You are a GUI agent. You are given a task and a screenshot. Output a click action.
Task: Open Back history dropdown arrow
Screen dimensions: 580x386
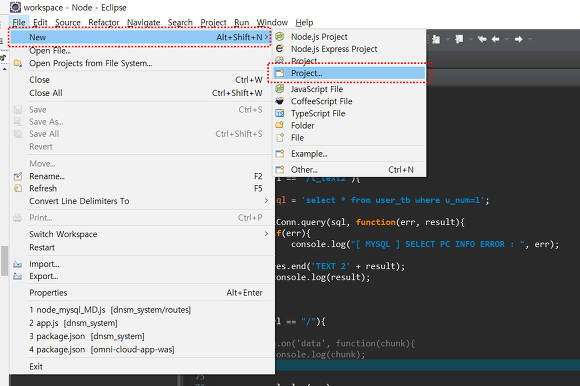pos(507,39)
